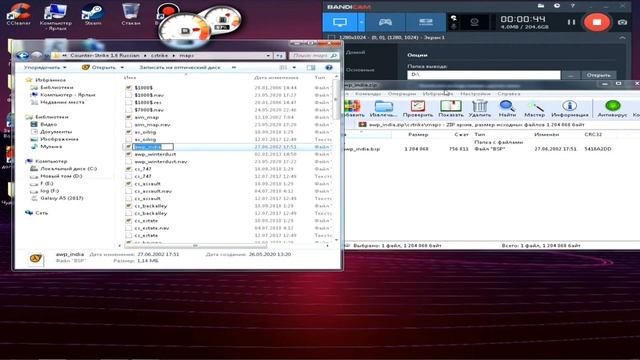Open arrow next to Открыть in Explorer toolbar
Image resolution: width=640 pixels, height=360 pixels.
tap(122, 67)
